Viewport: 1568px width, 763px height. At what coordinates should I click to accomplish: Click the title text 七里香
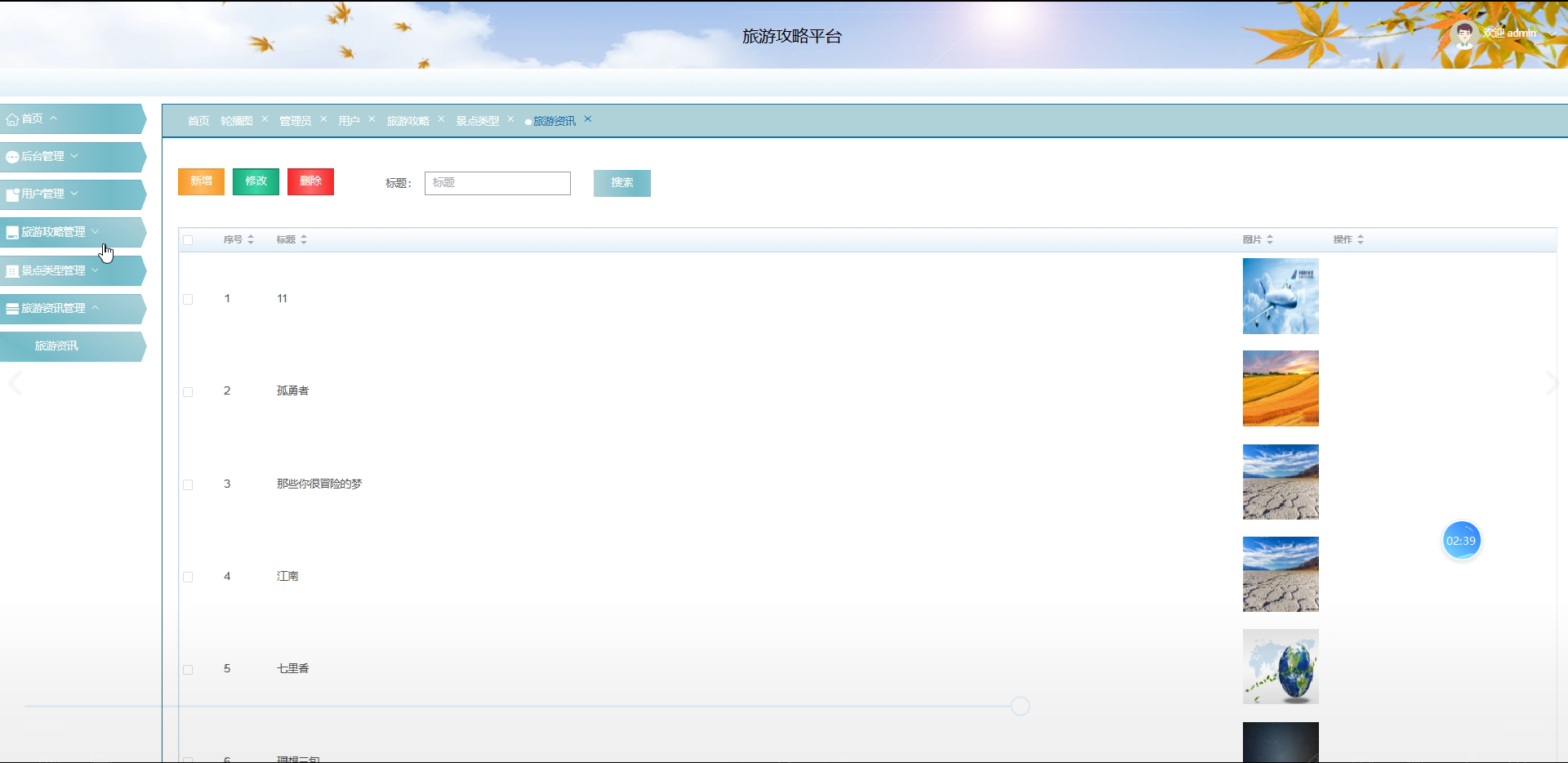click(292, 668)
